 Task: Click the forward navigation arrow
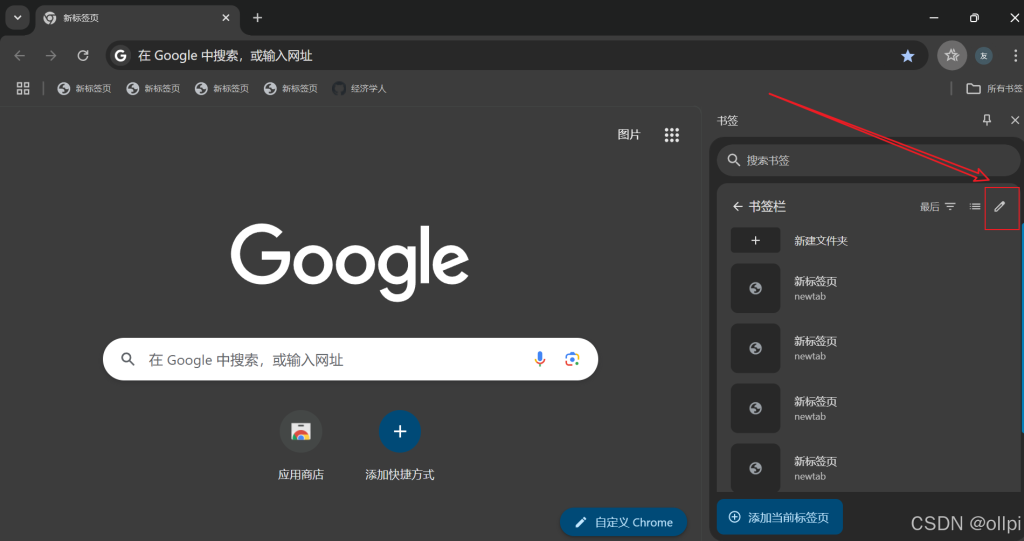coord(51,56)
